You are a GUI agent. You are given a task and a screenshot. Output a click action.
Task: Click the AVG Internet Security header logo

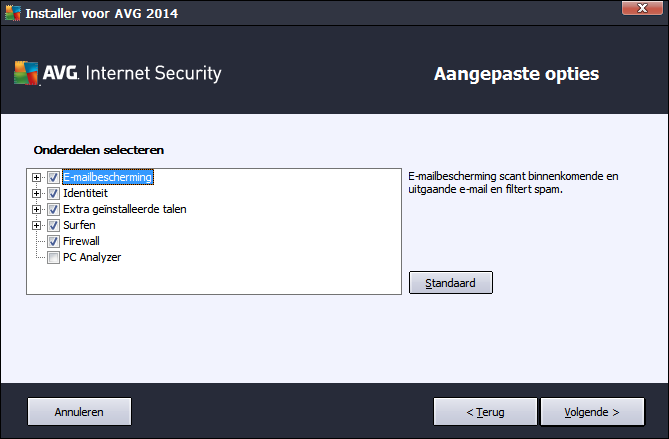[x=118, y=73]
